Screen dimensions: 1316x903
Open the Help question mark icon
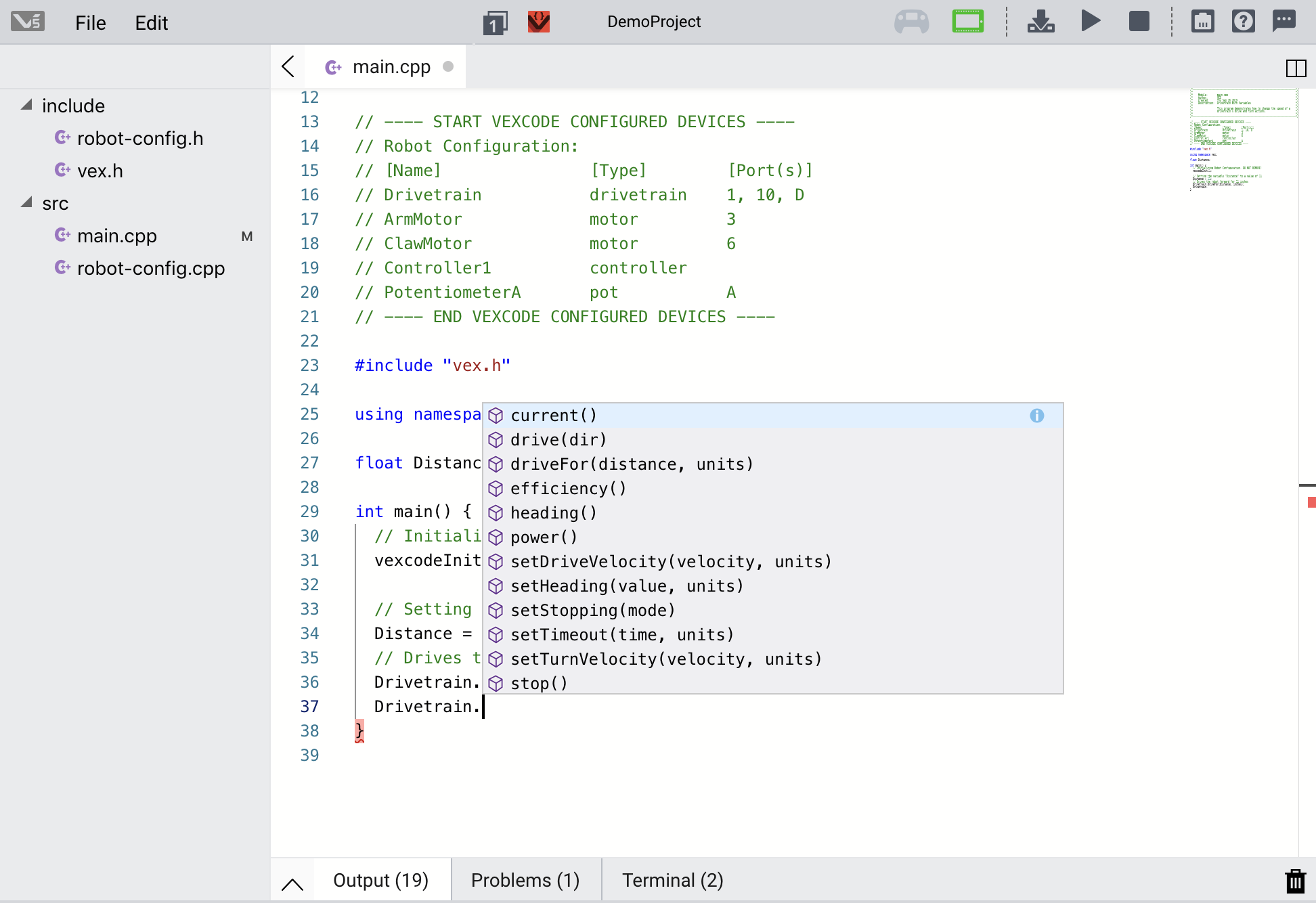pyautogui.click(x=1243, y=22)
